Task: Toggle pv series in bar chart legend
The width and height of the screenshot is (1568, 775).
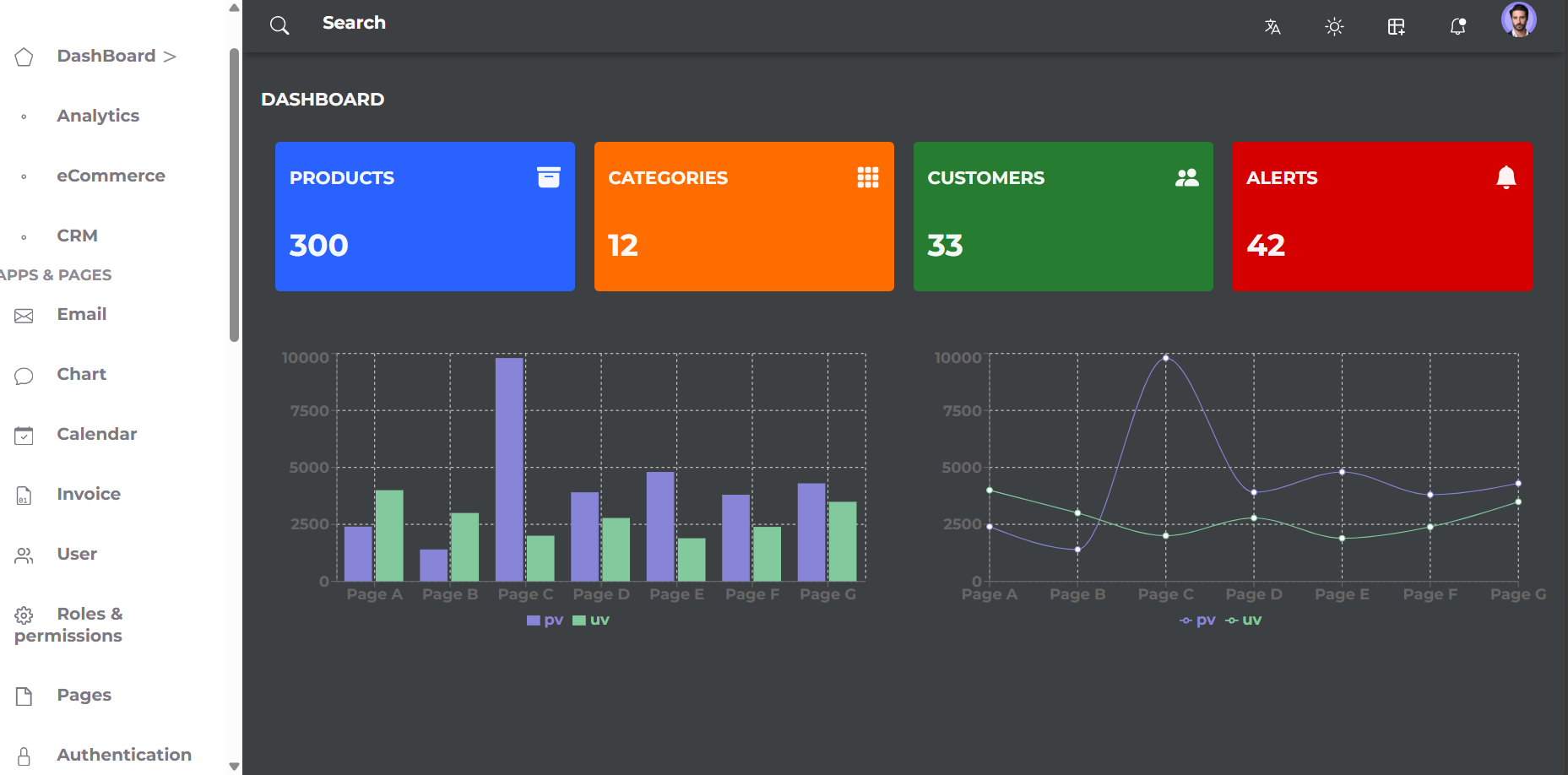Action: (545, 621)
